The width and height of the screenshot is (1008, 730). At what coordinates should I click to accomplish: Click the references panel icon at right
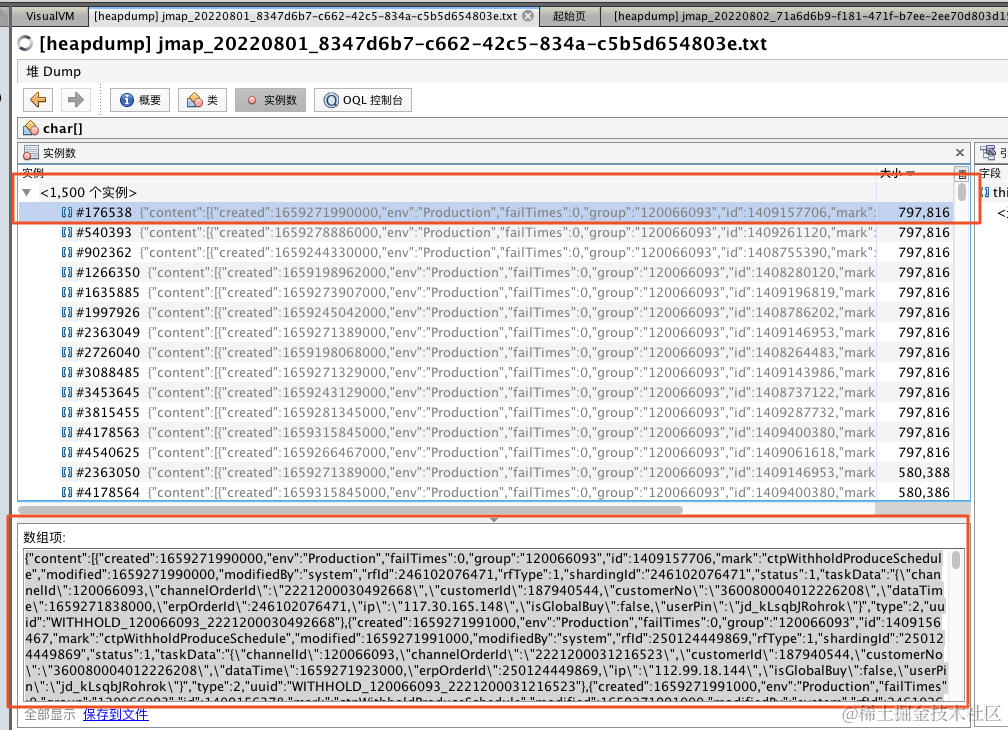point(988,152)
